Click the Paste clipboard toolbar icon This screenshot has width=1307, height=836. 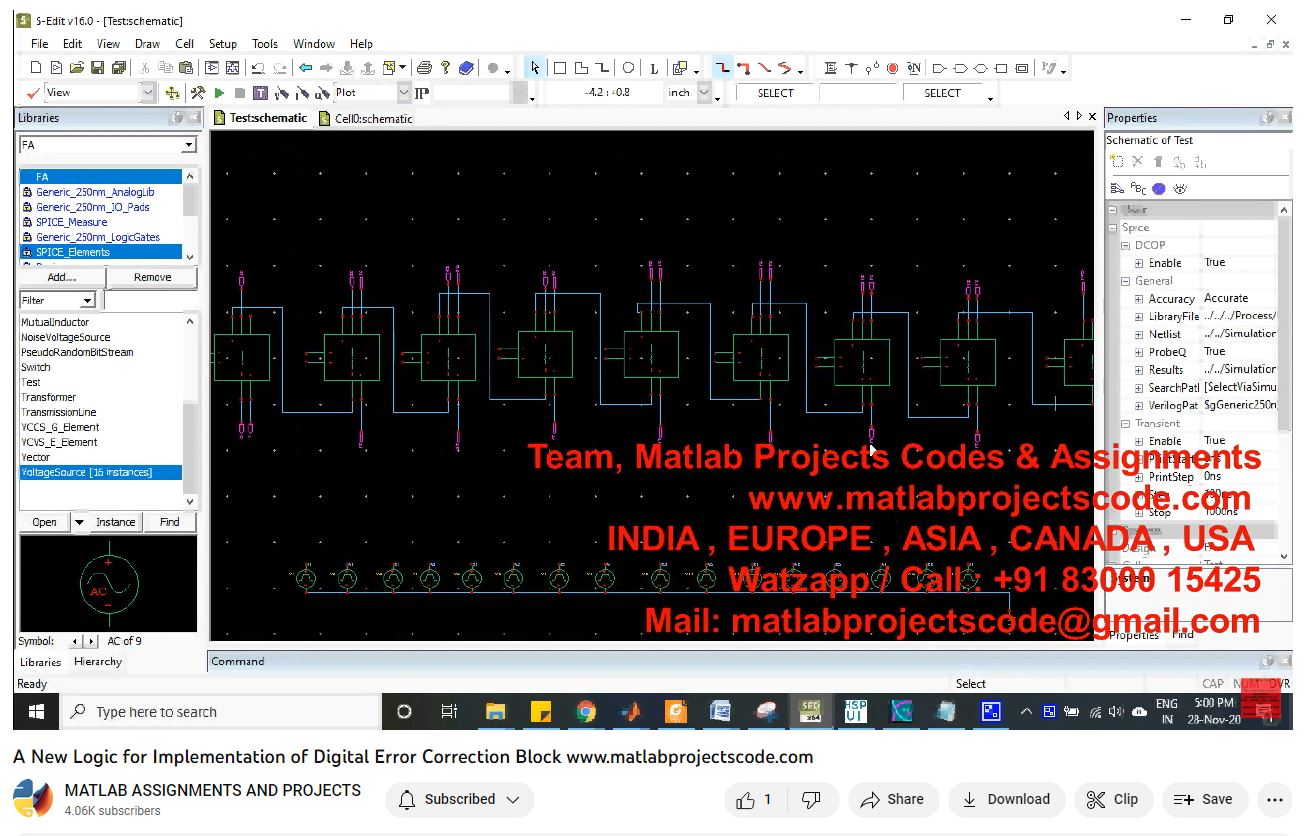click(x=185, y=68)
